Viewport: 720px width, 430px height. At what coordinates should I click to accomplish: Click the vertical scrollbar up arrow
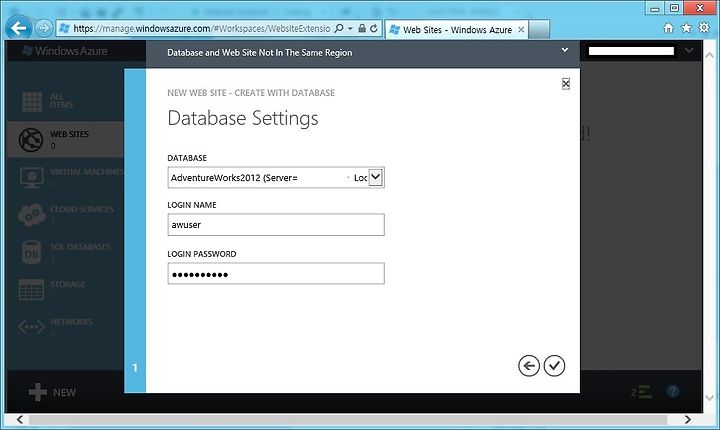pos(709,55)
